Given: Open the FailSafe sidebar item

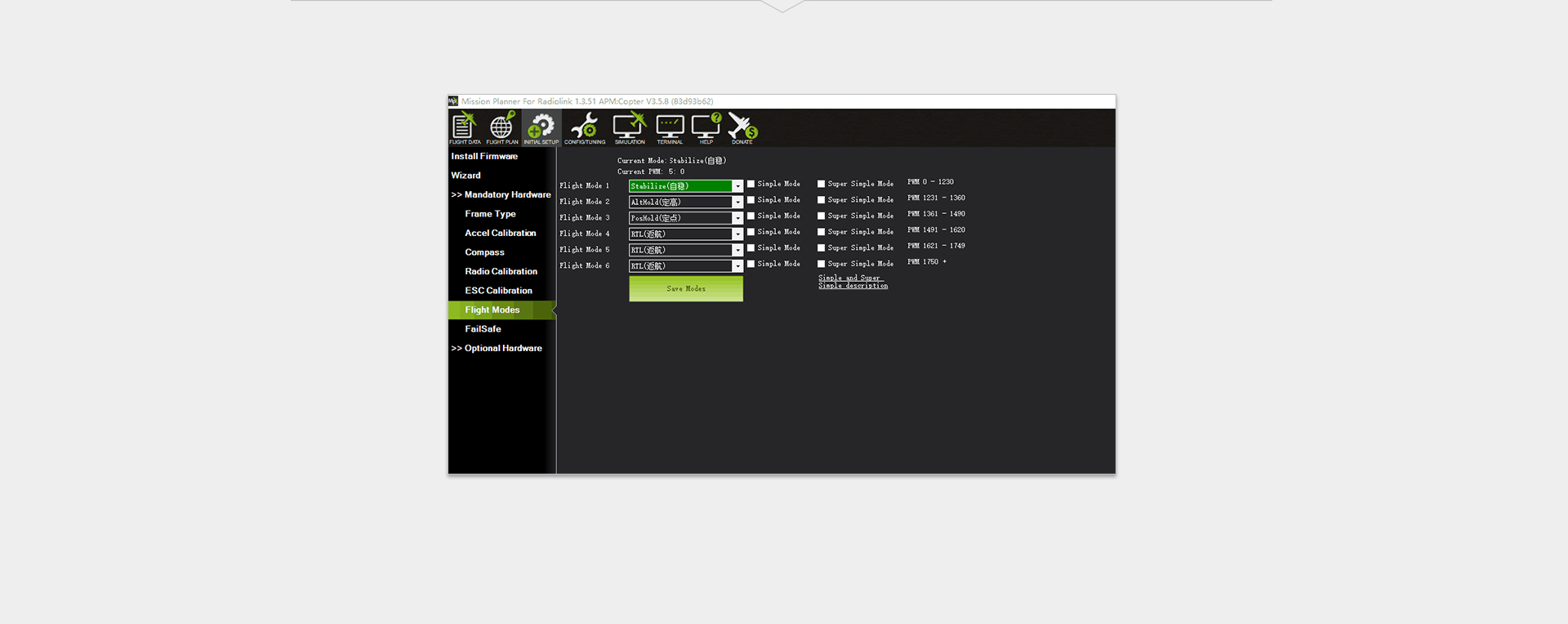Looking at the screenshot, I should (483, 329).
